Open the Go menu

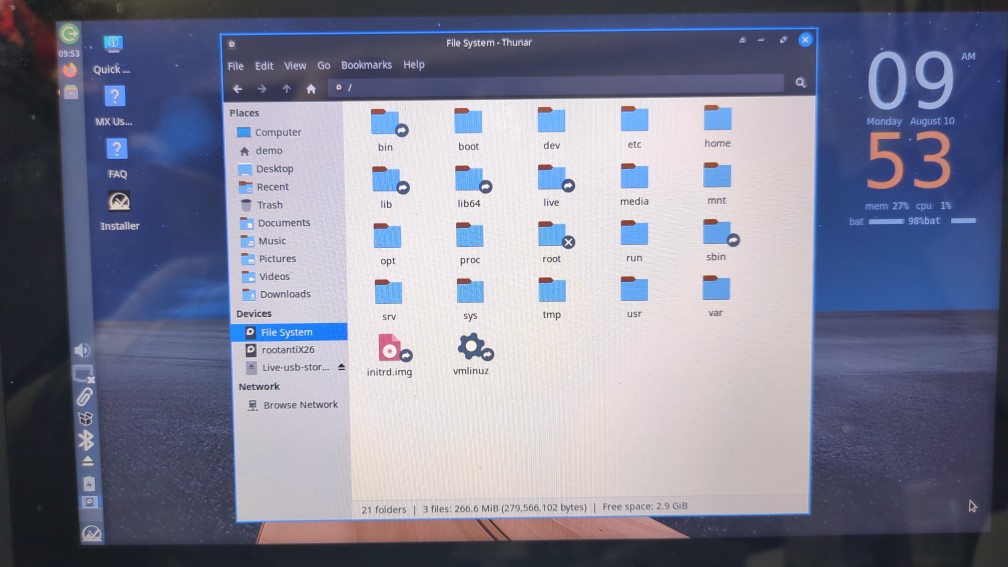point(324,66)
